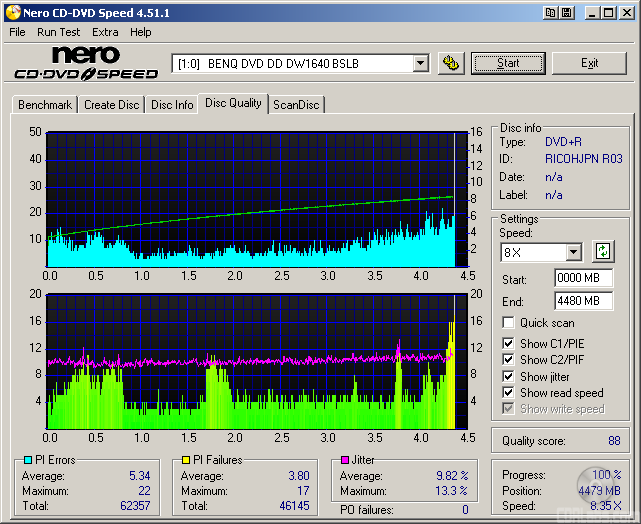This screenshot has width=641, height=524.
Task: Close the Nero CD-DVD Speed window
Action: [626, 12]
